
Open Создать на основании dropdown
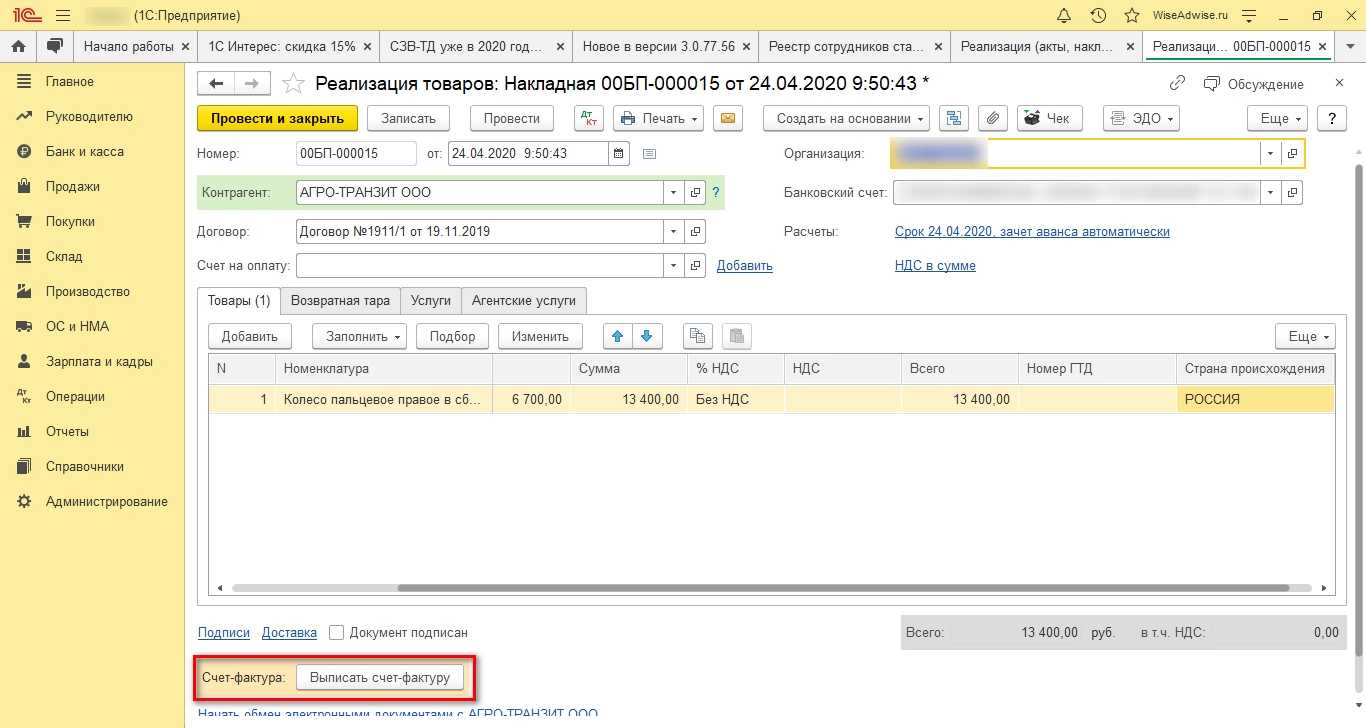point(847,118)
